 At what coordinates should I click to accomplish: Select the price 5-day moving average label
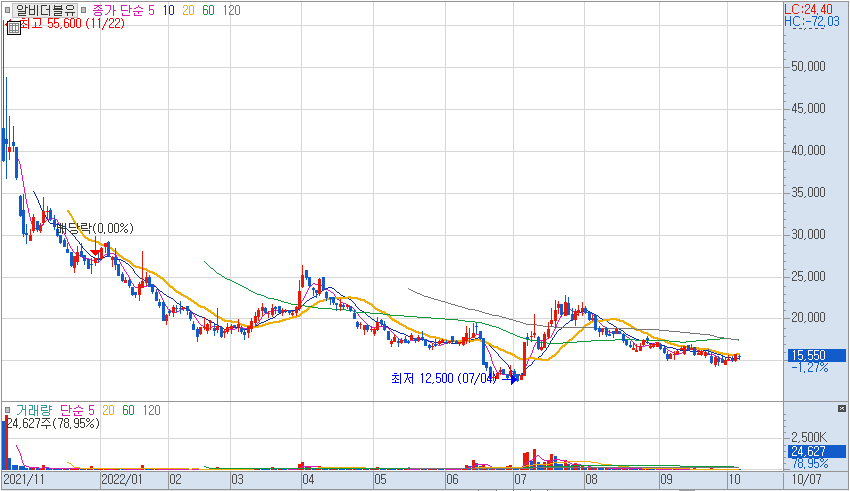click(151, 10)
